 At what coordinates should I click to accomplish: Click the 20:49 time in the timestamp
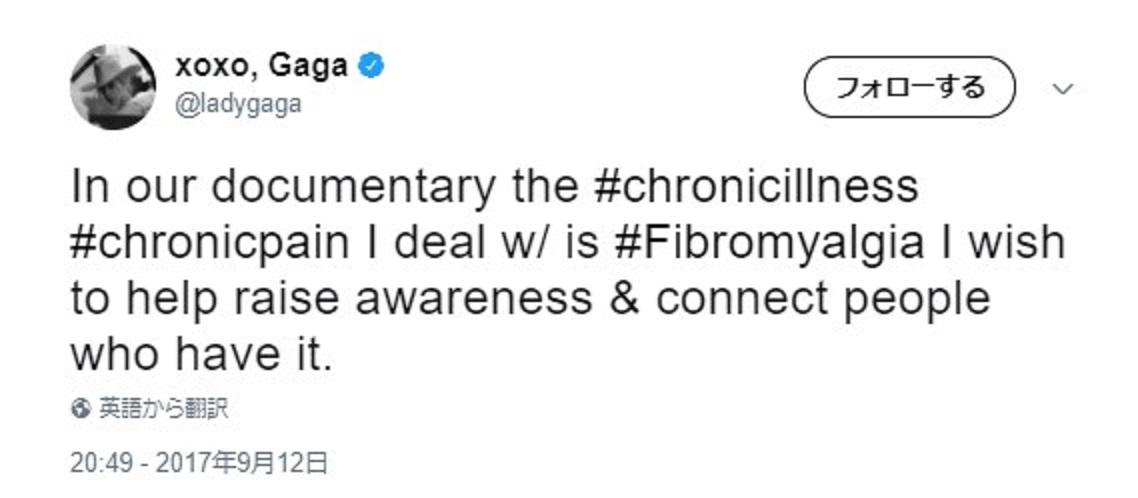[95, 463]
